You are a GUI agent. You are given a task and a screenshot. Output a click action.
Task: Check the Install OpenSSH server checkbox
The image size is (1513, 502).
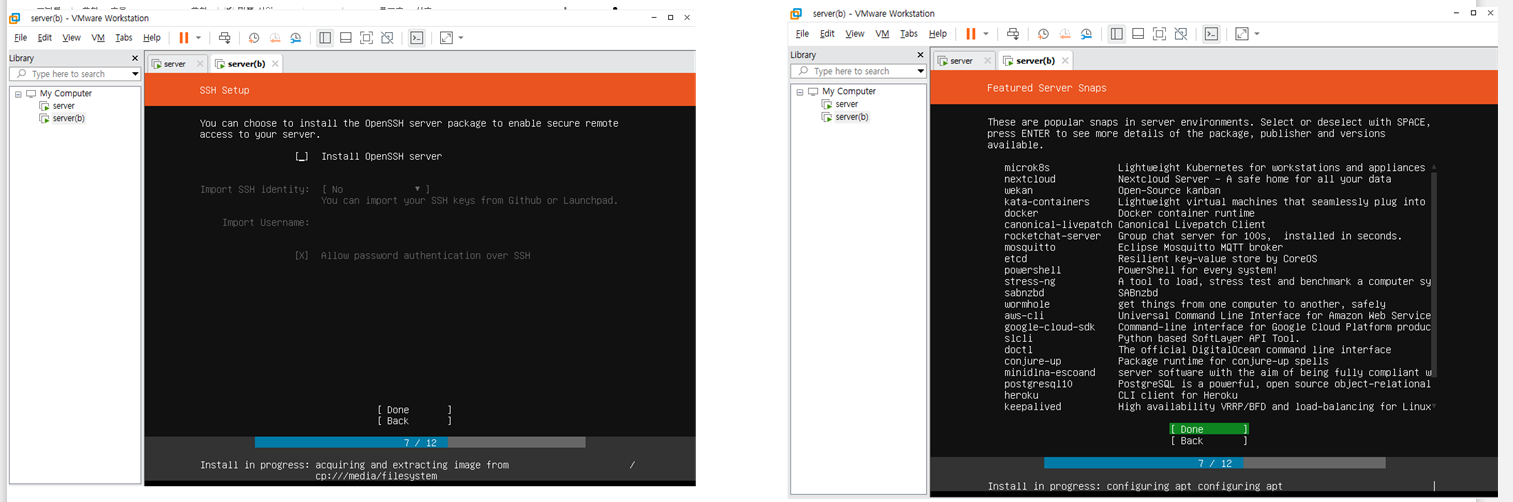(x=302, y=157)
